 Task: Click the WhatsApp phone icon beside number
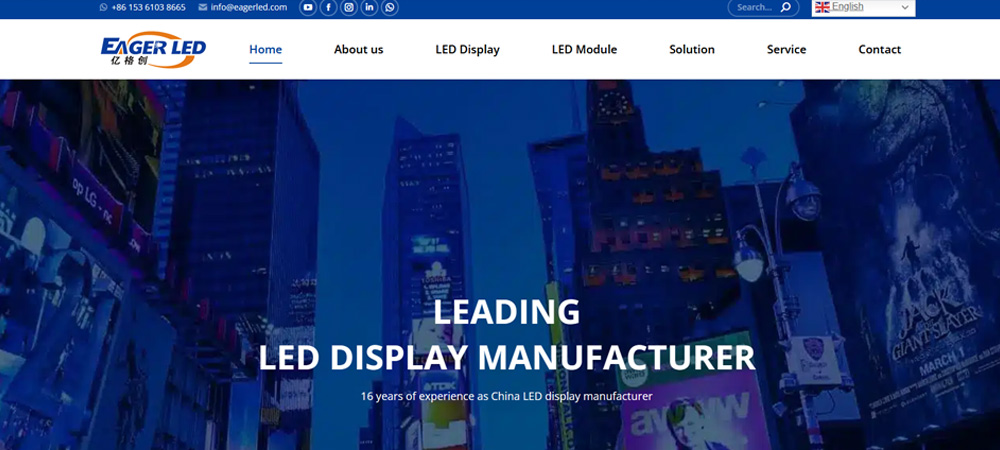[104, 8]
